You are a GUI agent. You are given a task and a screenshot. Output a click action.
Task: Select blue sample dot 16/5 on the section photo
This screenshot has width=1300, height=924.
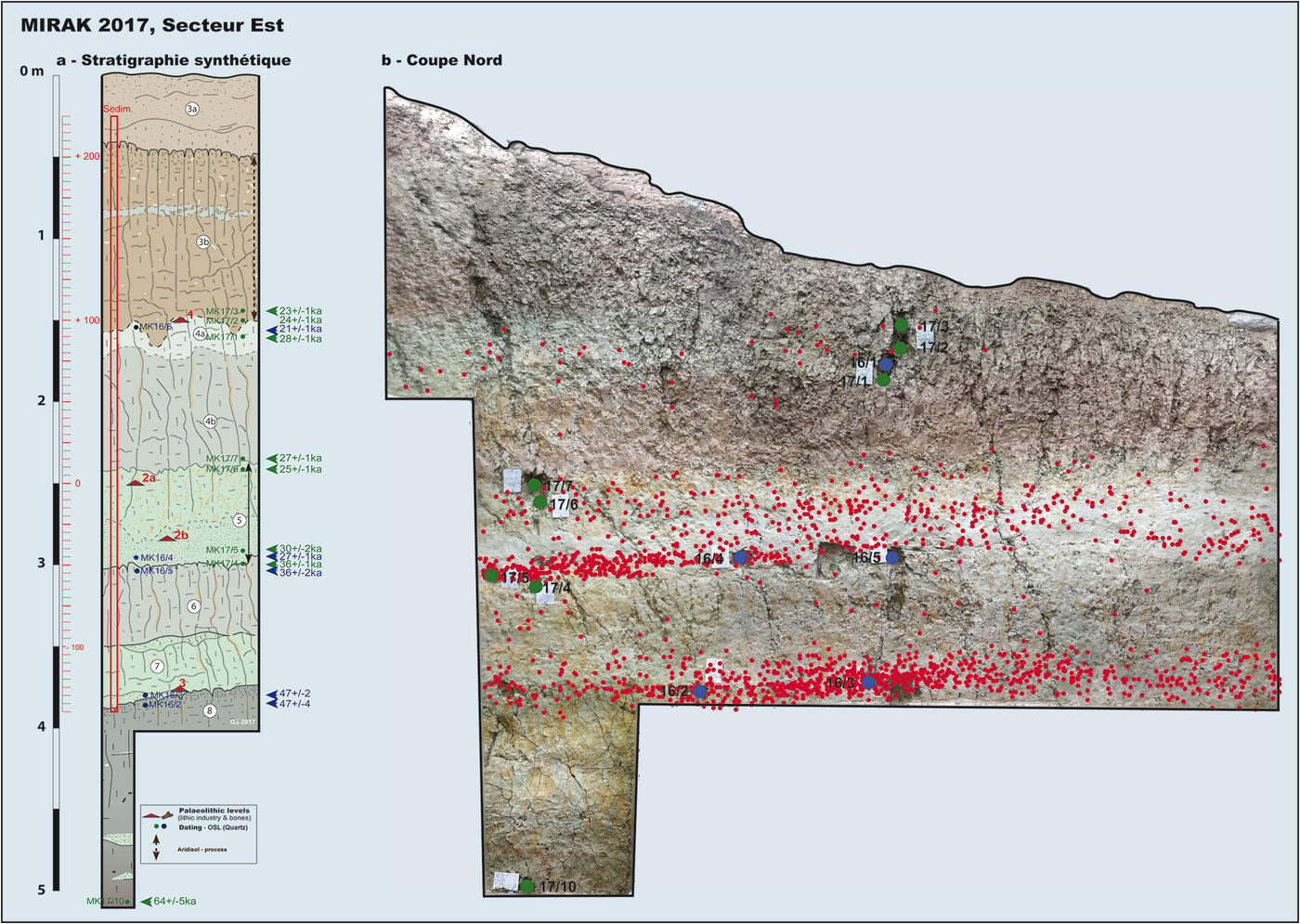tap(892, 558)
